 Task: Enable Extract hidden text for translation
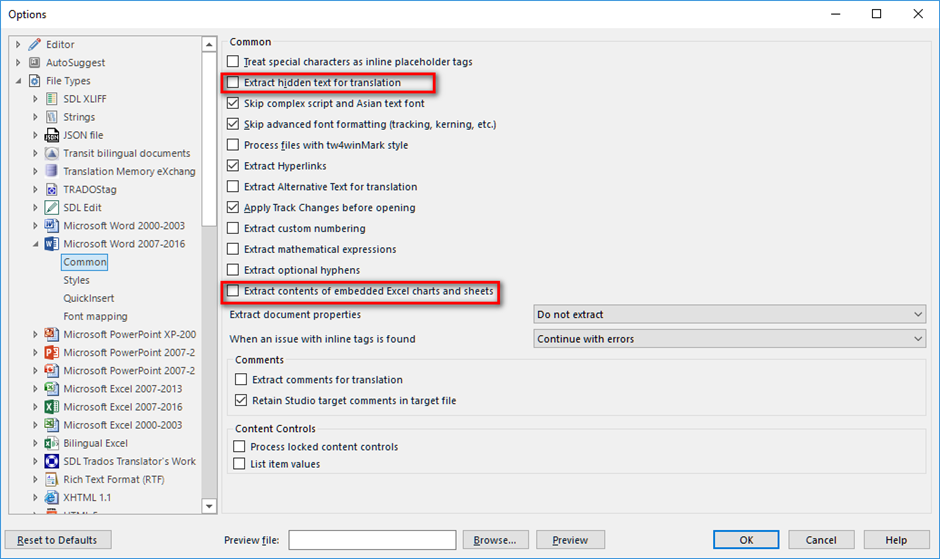coord(233,82)
